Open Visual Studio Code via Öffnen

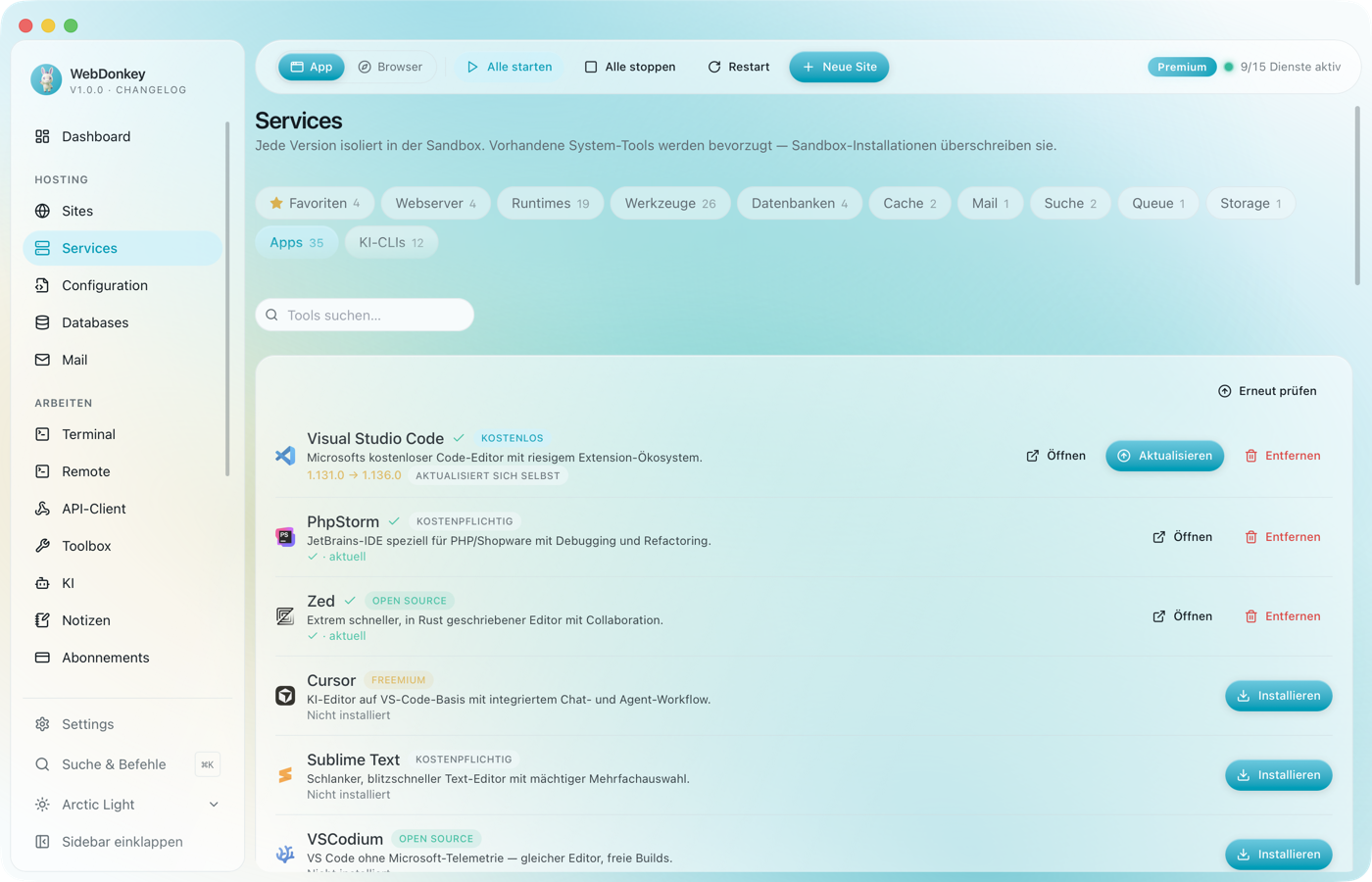coord(1055,456)
